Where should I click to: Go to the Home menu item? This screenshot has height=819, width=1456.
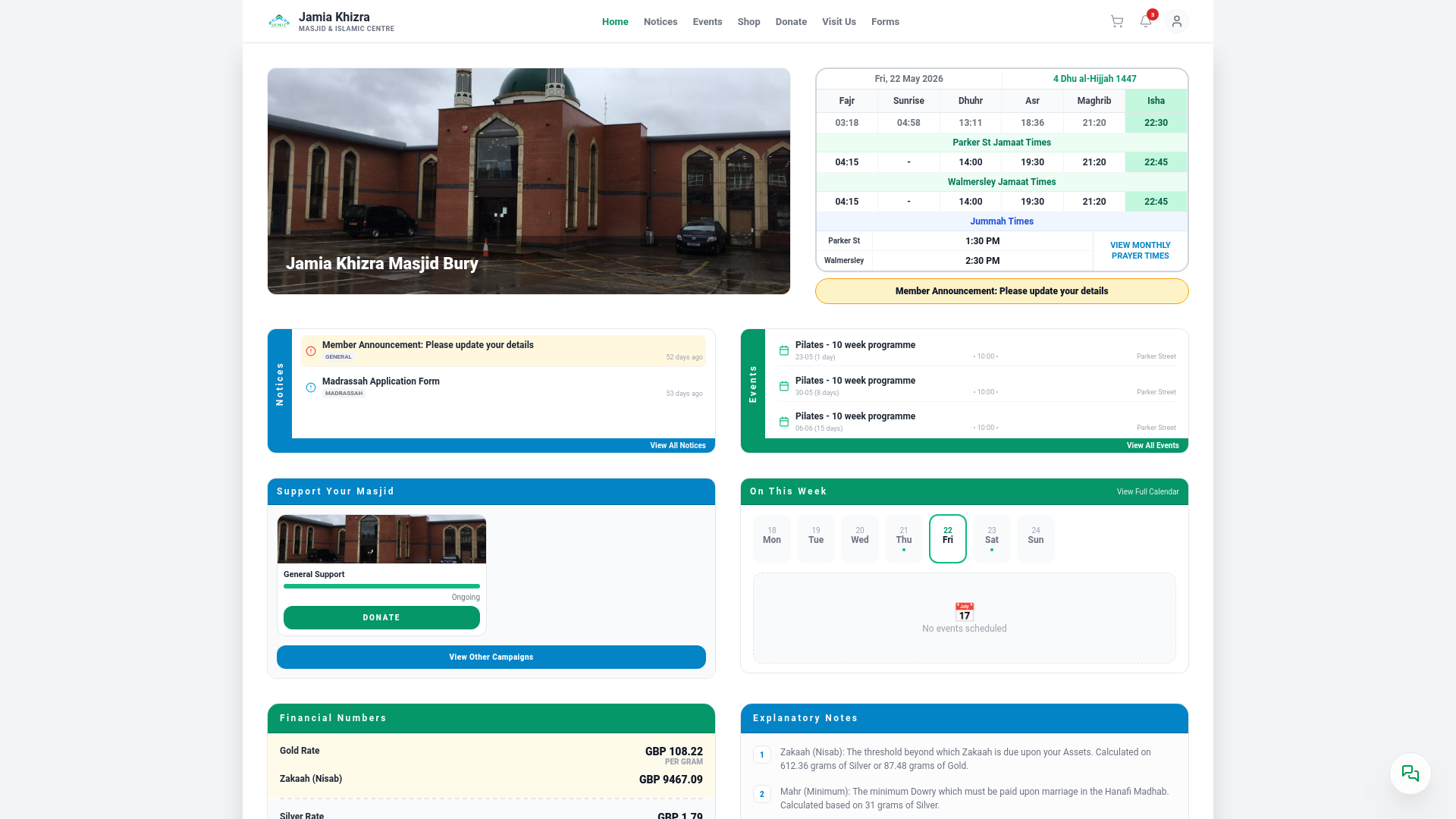pyautogui.click(x=615, y=22)
